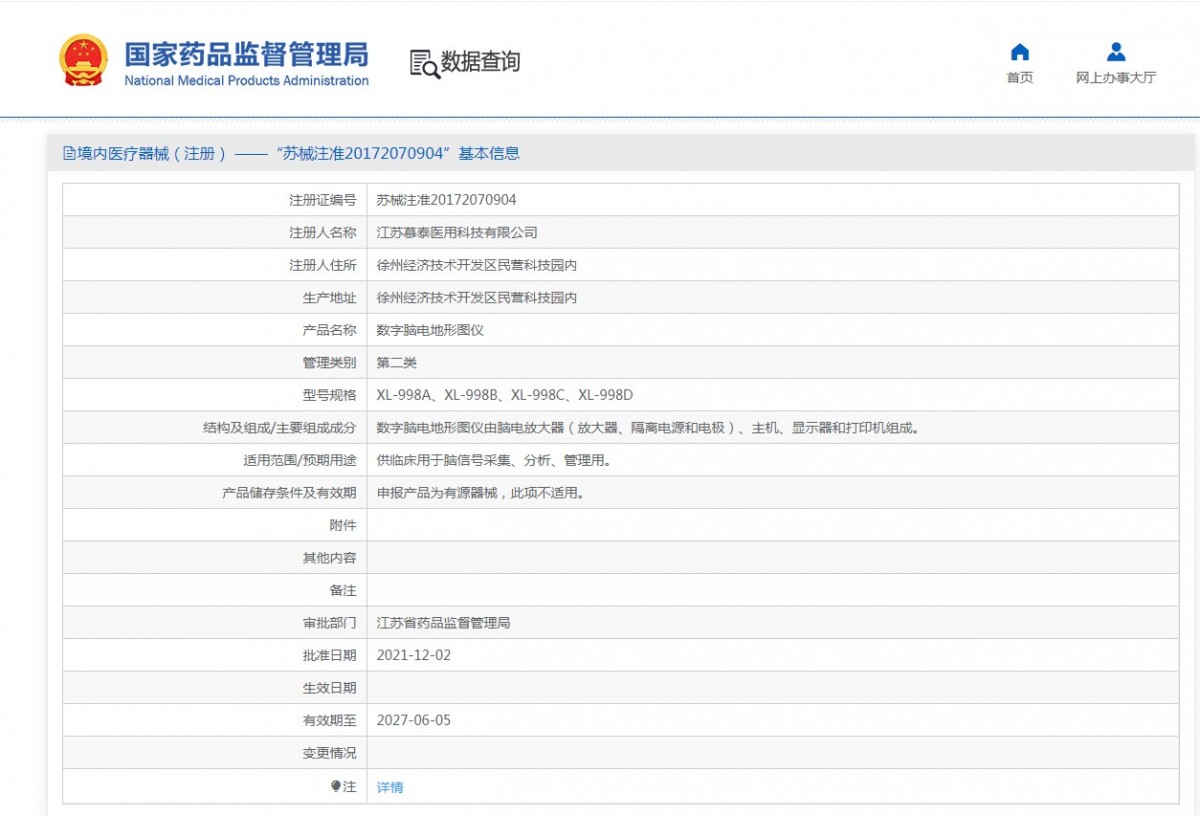Click the 审批部门 label
Viewport: 1200px width, 816px height.
point(329,623)
